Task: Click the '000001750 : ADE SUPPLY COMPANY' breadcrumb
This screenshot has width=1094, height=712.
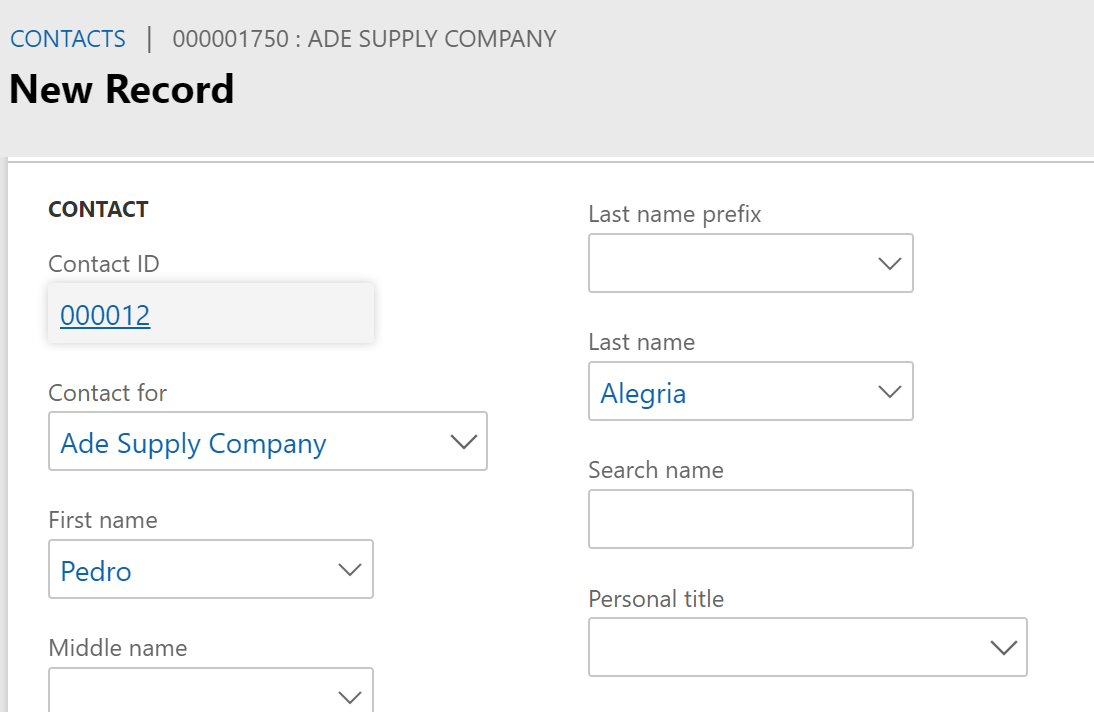Action: pos(364,39)
